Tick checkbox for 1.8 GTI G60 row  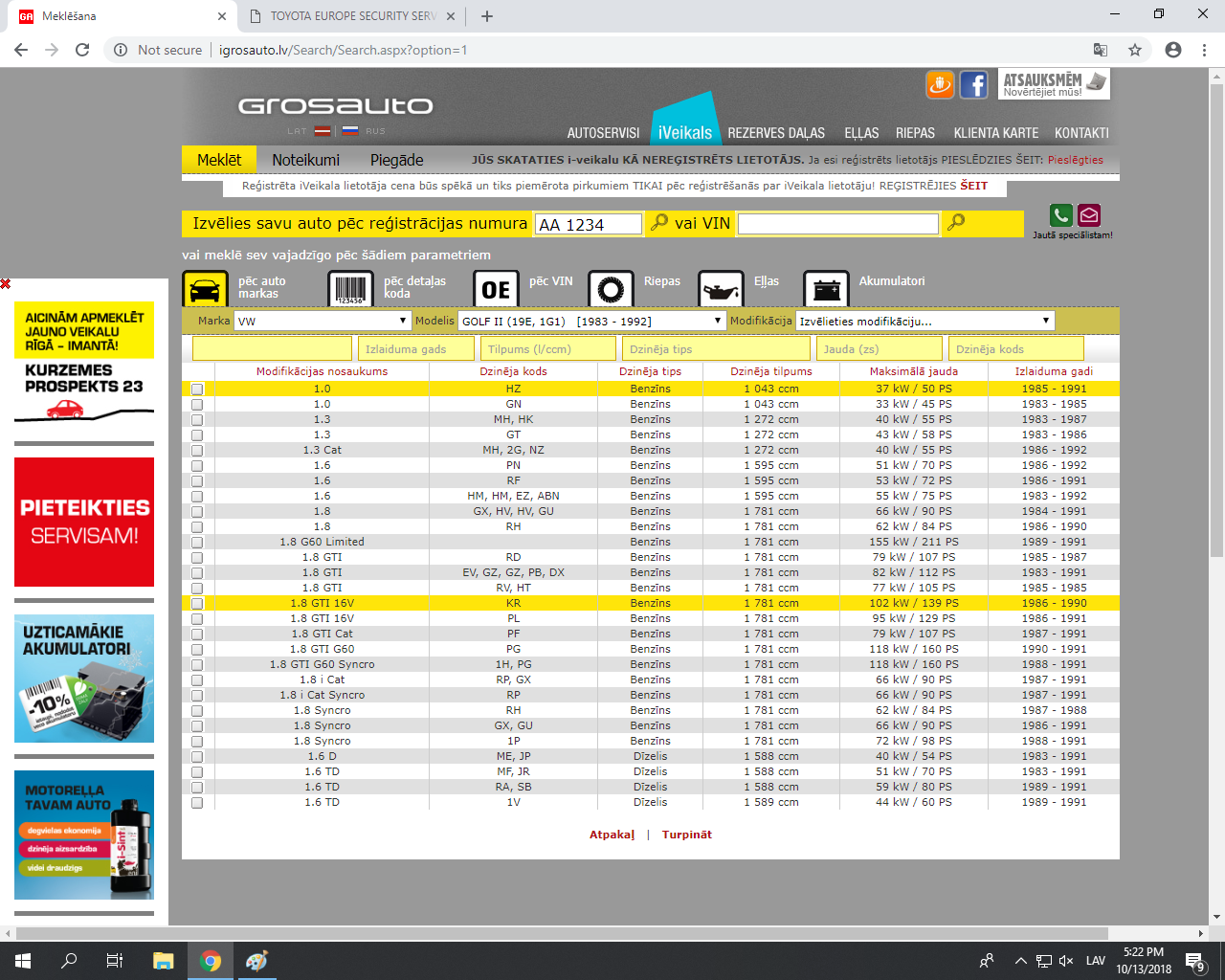tap(197, 650)
